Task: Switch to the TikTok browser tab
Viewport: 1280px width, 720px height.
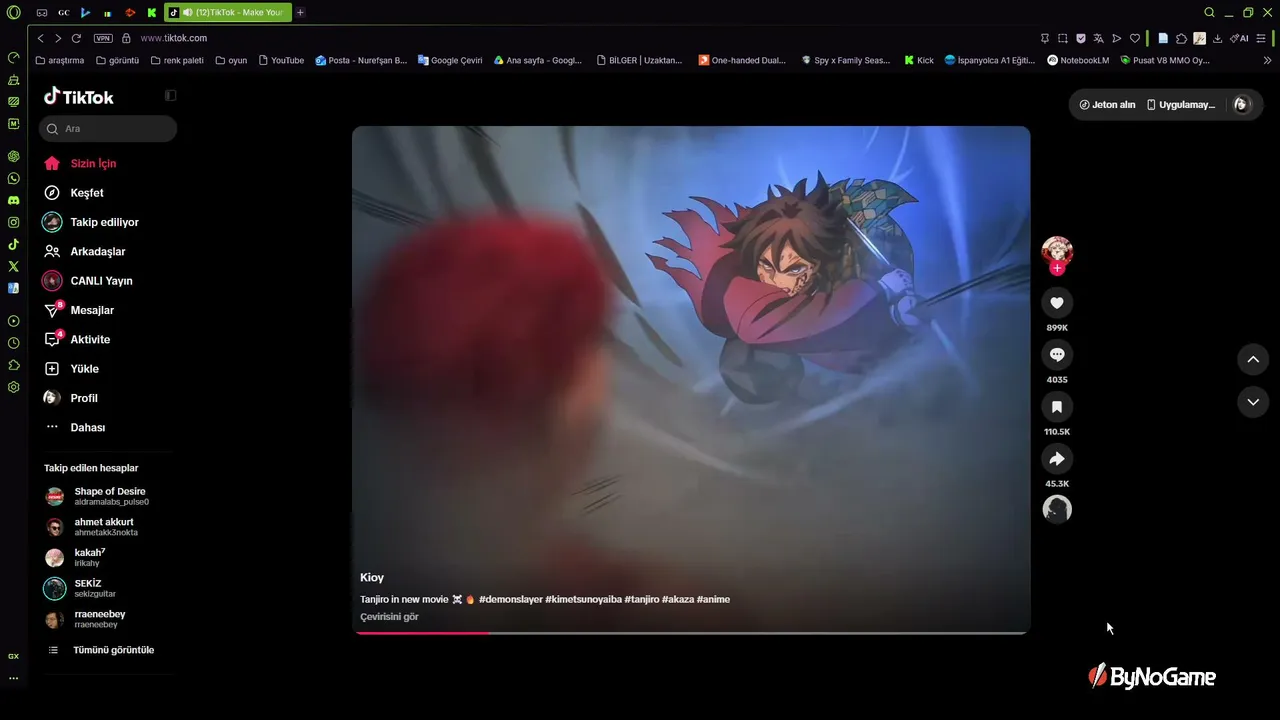Action: point(227,12)
